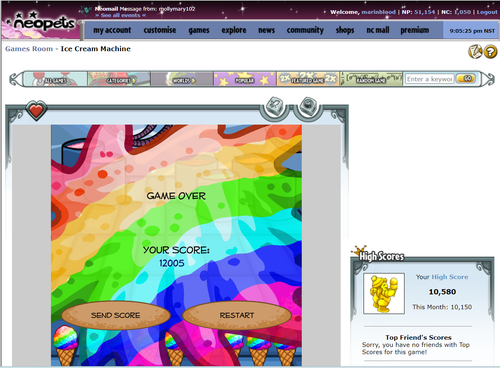
Task: Open the help question mark icon
Action: coord(491,52)
